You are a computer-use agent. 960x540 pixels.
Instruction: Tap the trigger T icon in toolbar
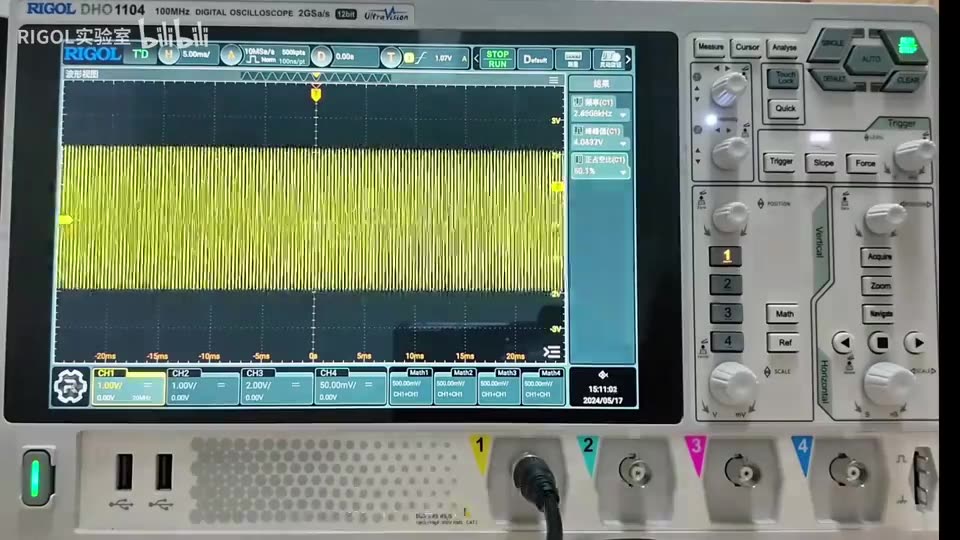click(390, 58)
